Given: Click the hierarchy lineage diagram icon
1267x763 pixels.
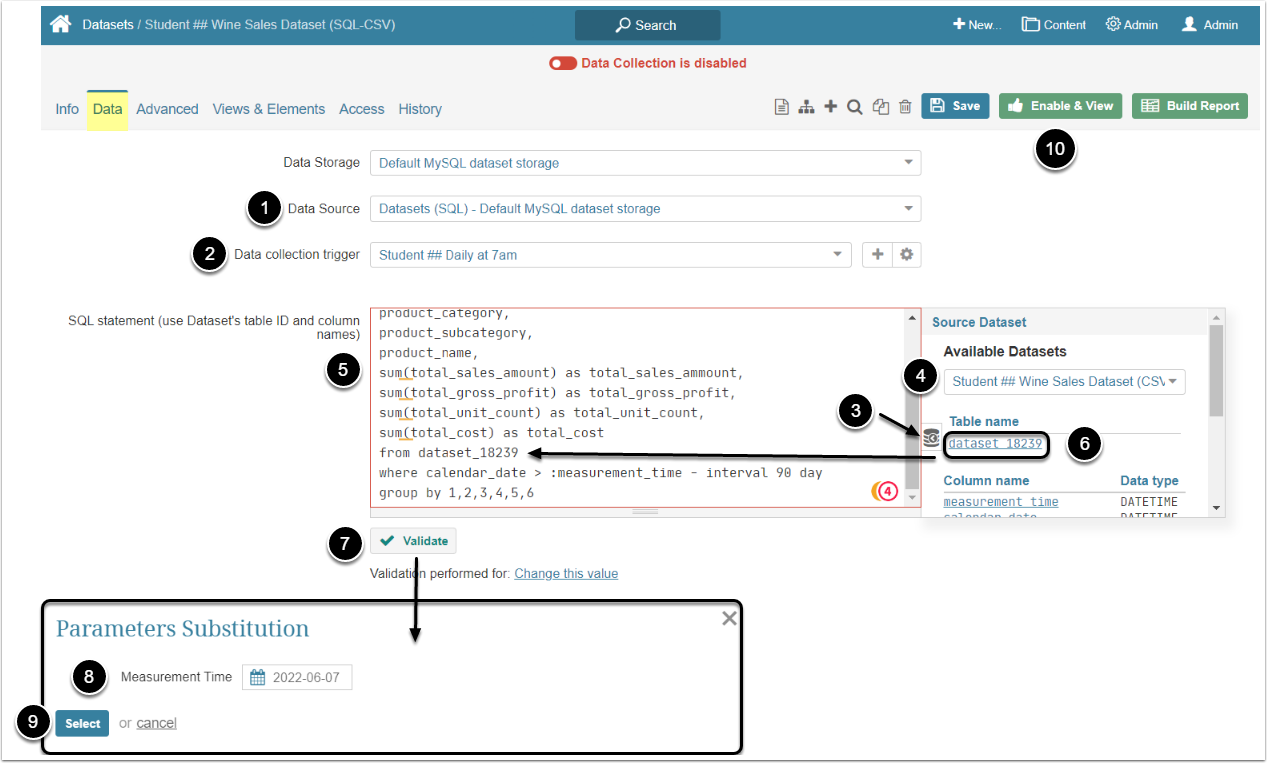Looking at the screenshot, I should (806, 107).
